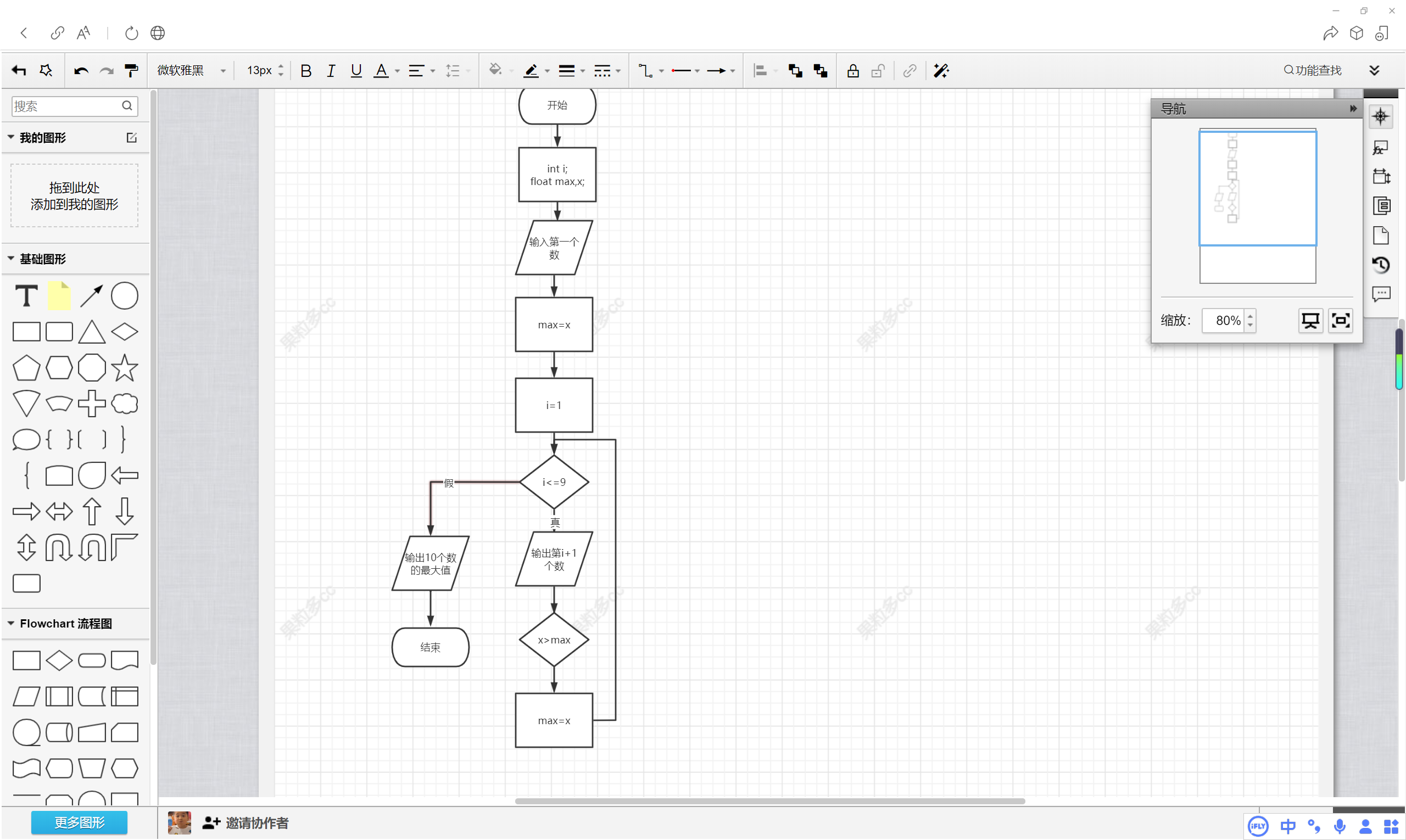1406x840 pixels.
Task: Click the lock shape icon
Action: tap(853, 71)
